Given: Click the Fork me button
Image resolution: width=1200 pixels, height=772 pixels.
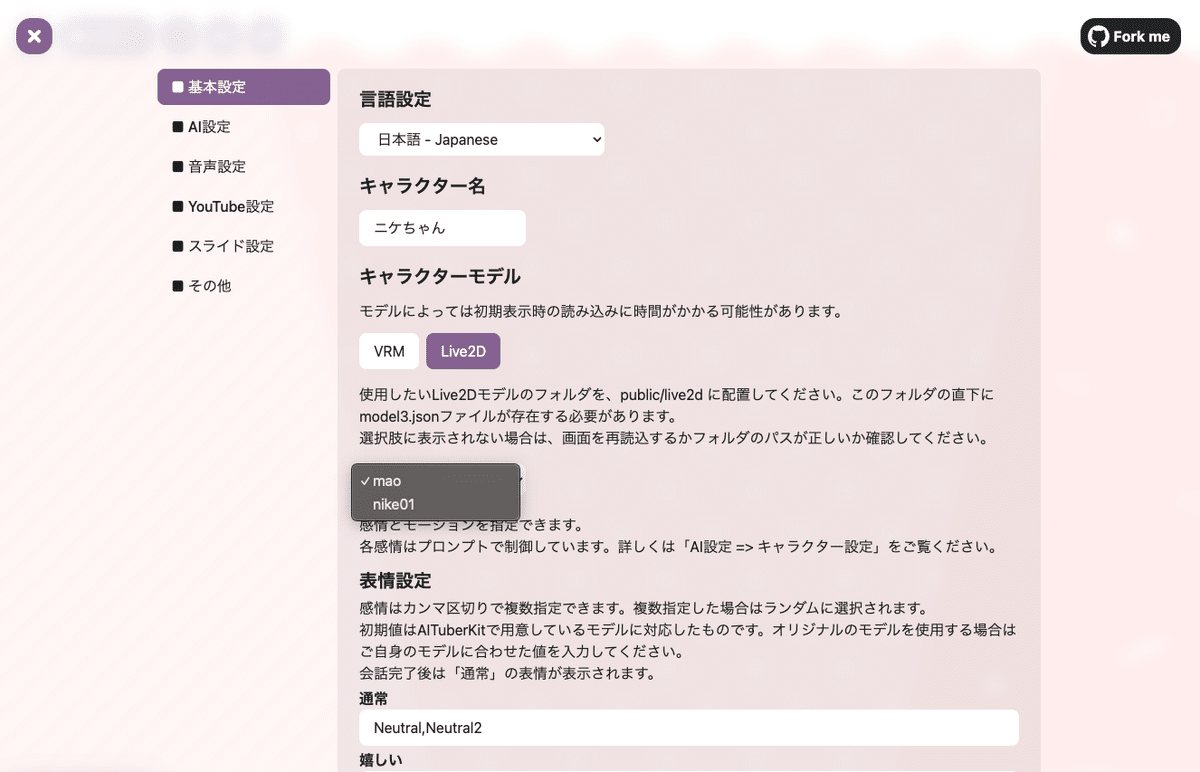Looking at the screenshot, I should click(1130, 36).
